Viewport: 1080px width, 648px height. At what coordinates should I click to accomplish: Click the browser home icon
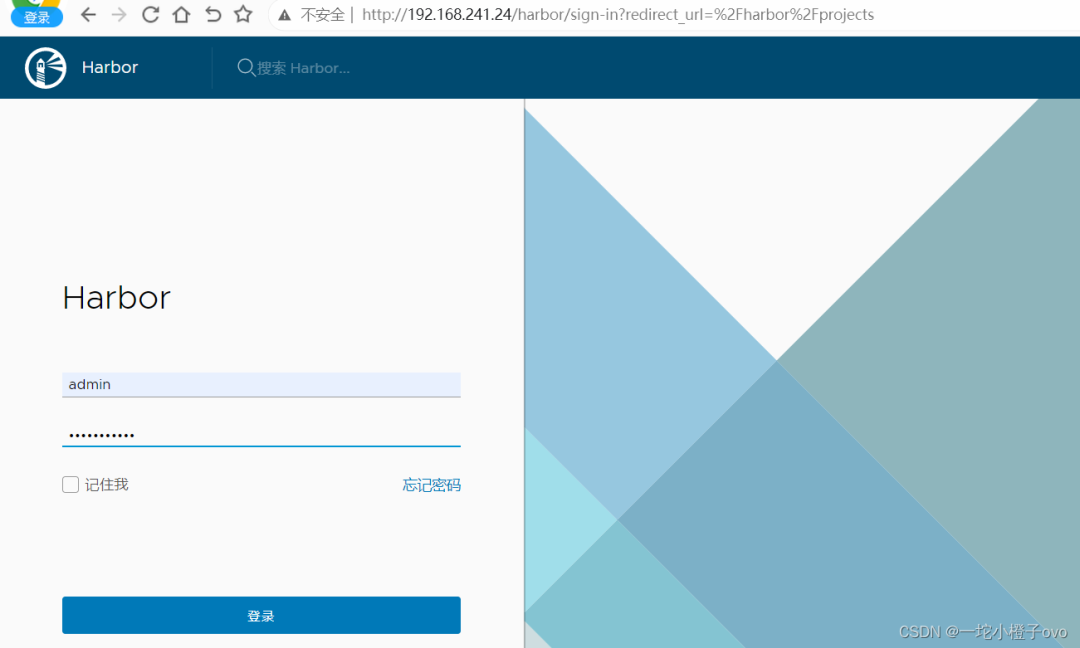[182, 15]
